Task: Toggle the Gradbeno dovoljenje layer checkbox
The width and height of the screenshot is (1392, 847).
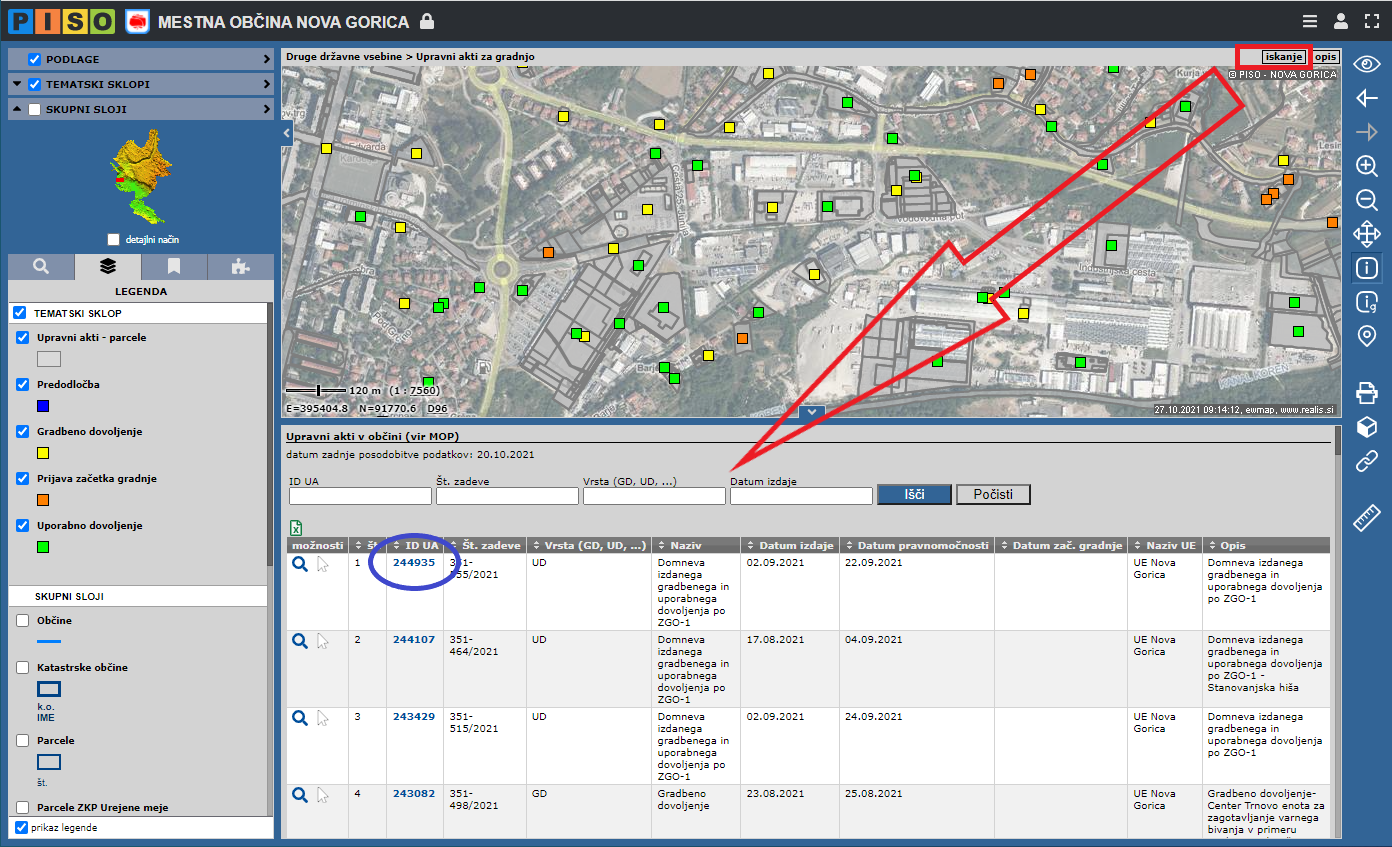Action: (23, 432)
